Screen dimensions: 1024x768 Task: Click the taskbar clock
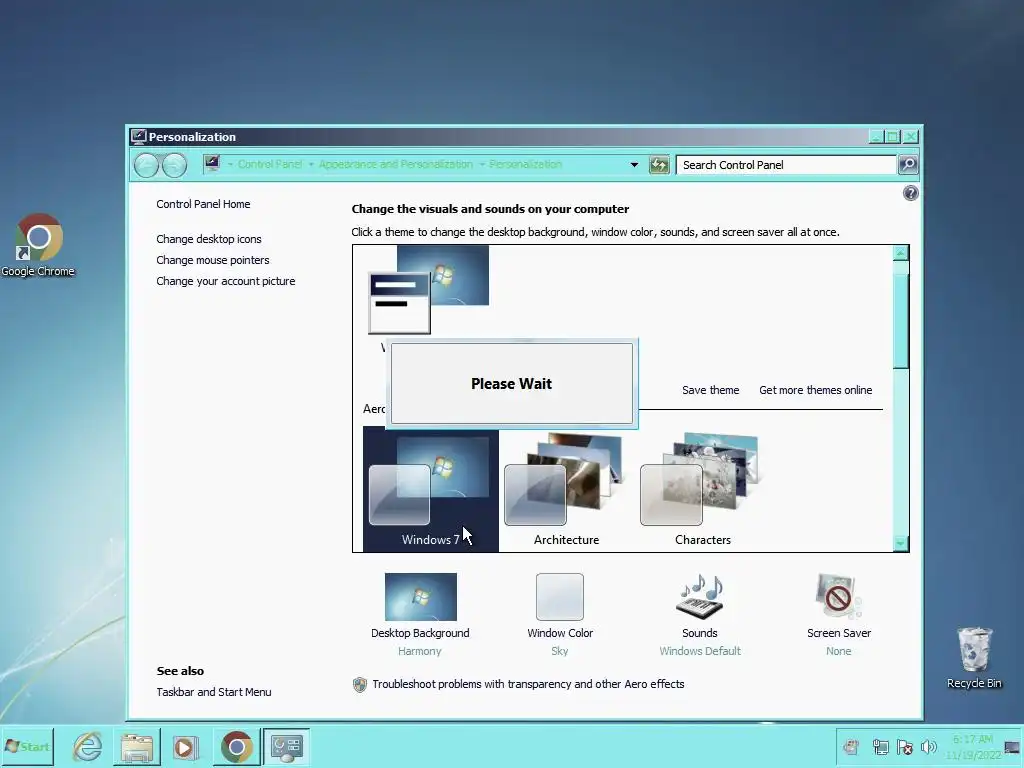[973, 746]
